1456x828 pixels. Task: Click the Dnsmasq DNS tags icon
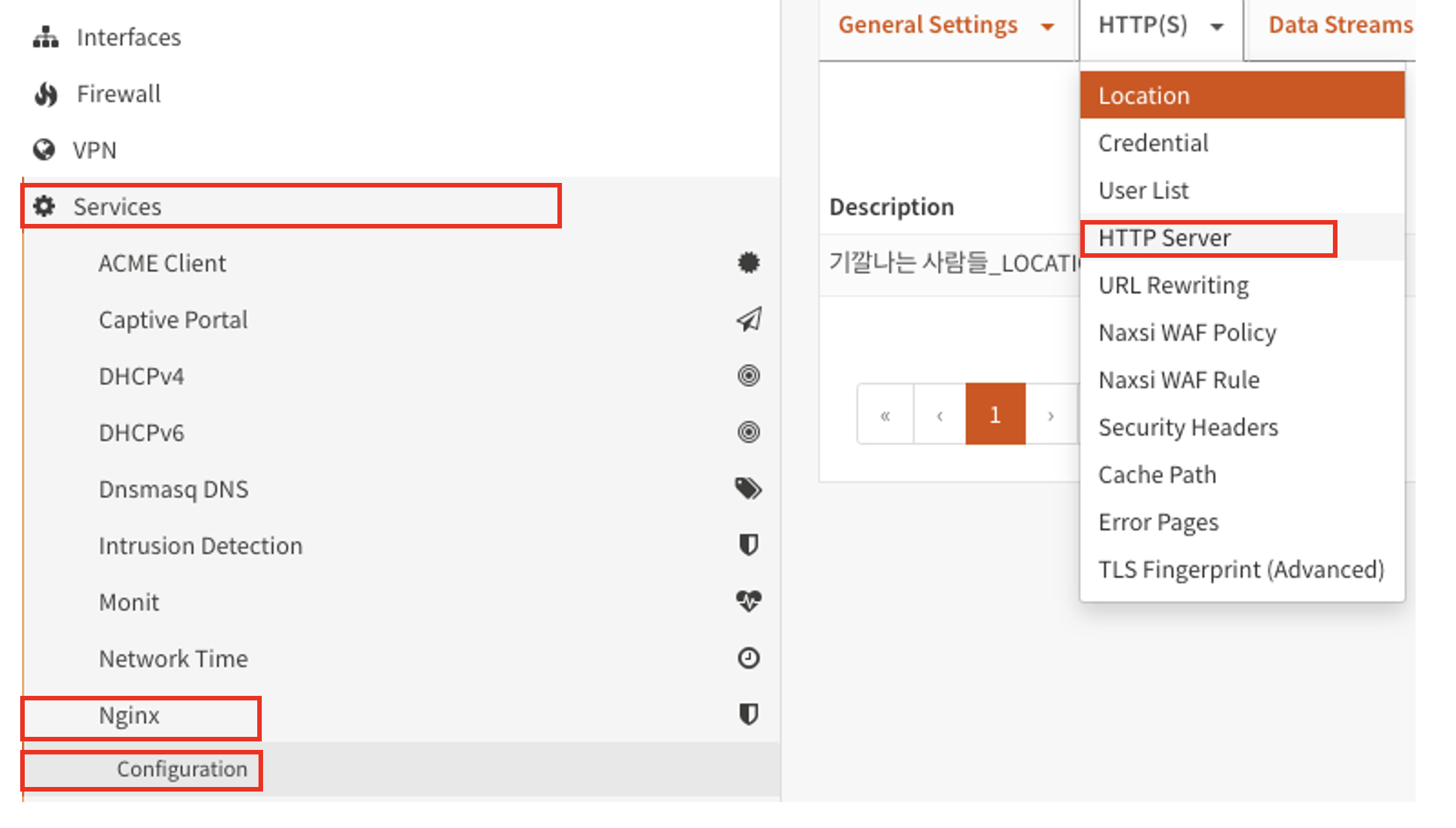point(748,489)
